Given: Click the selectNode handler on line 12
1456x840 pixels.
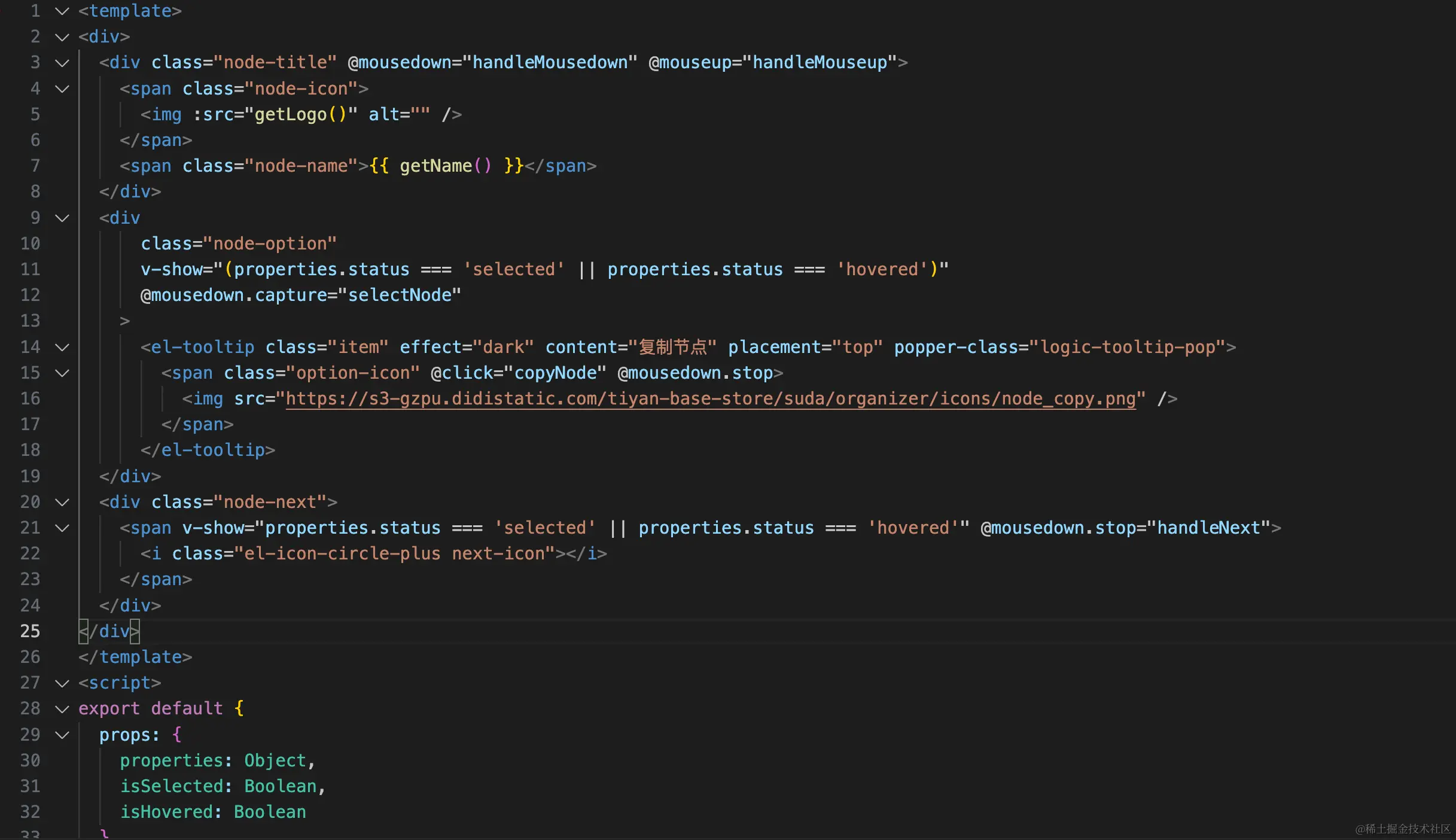Looking at the screenshot, I should (399, 295).
